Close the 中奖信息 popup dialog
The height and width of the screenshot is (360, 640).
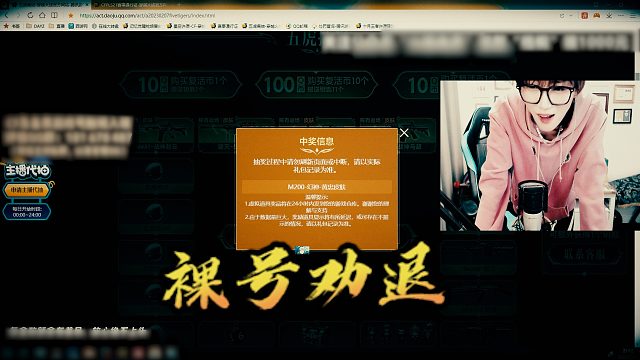[404, 133]
